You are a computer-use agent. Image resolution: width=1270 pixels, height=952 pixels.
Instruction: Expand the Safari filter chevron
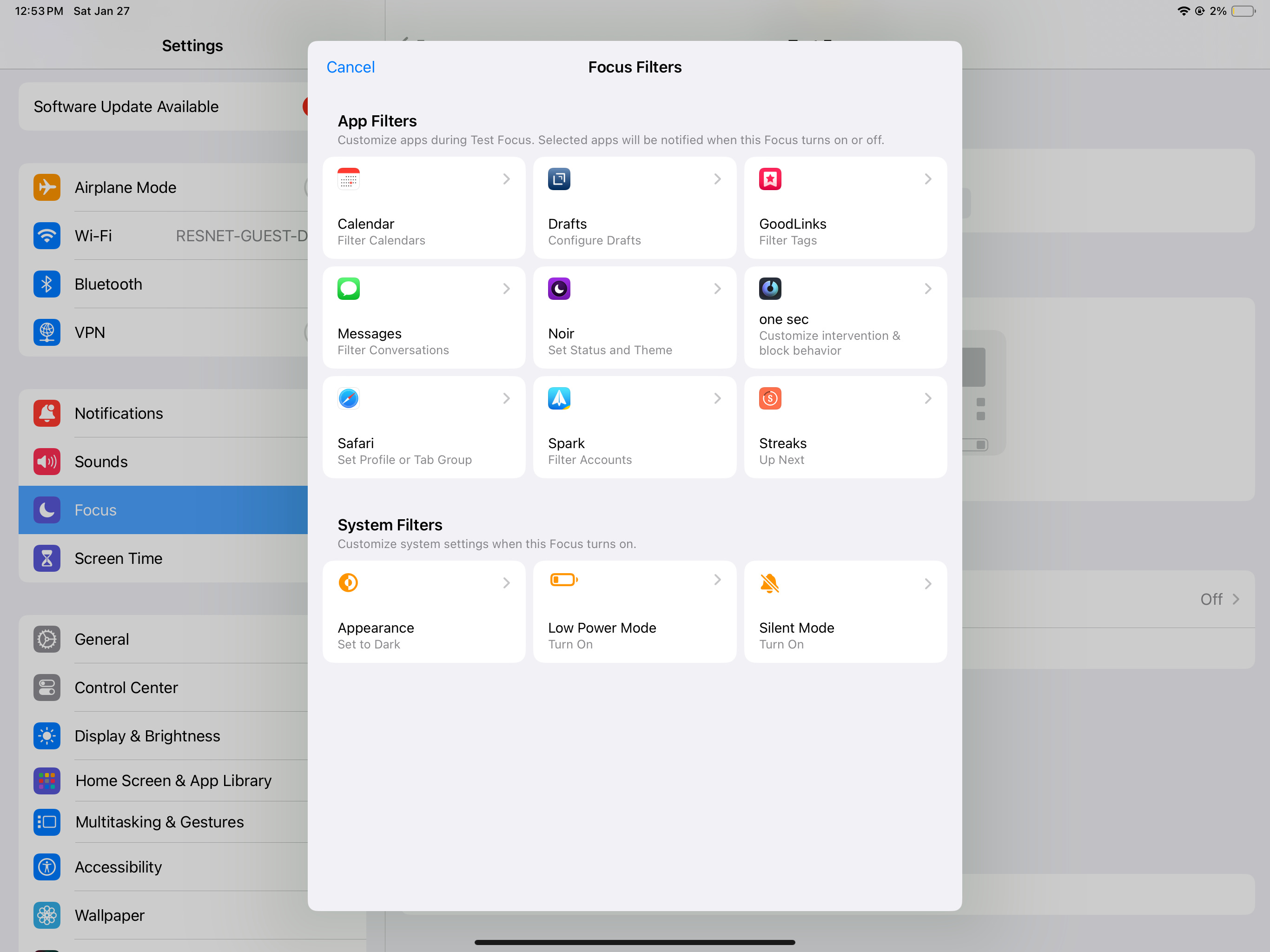[x=506, y=398]
